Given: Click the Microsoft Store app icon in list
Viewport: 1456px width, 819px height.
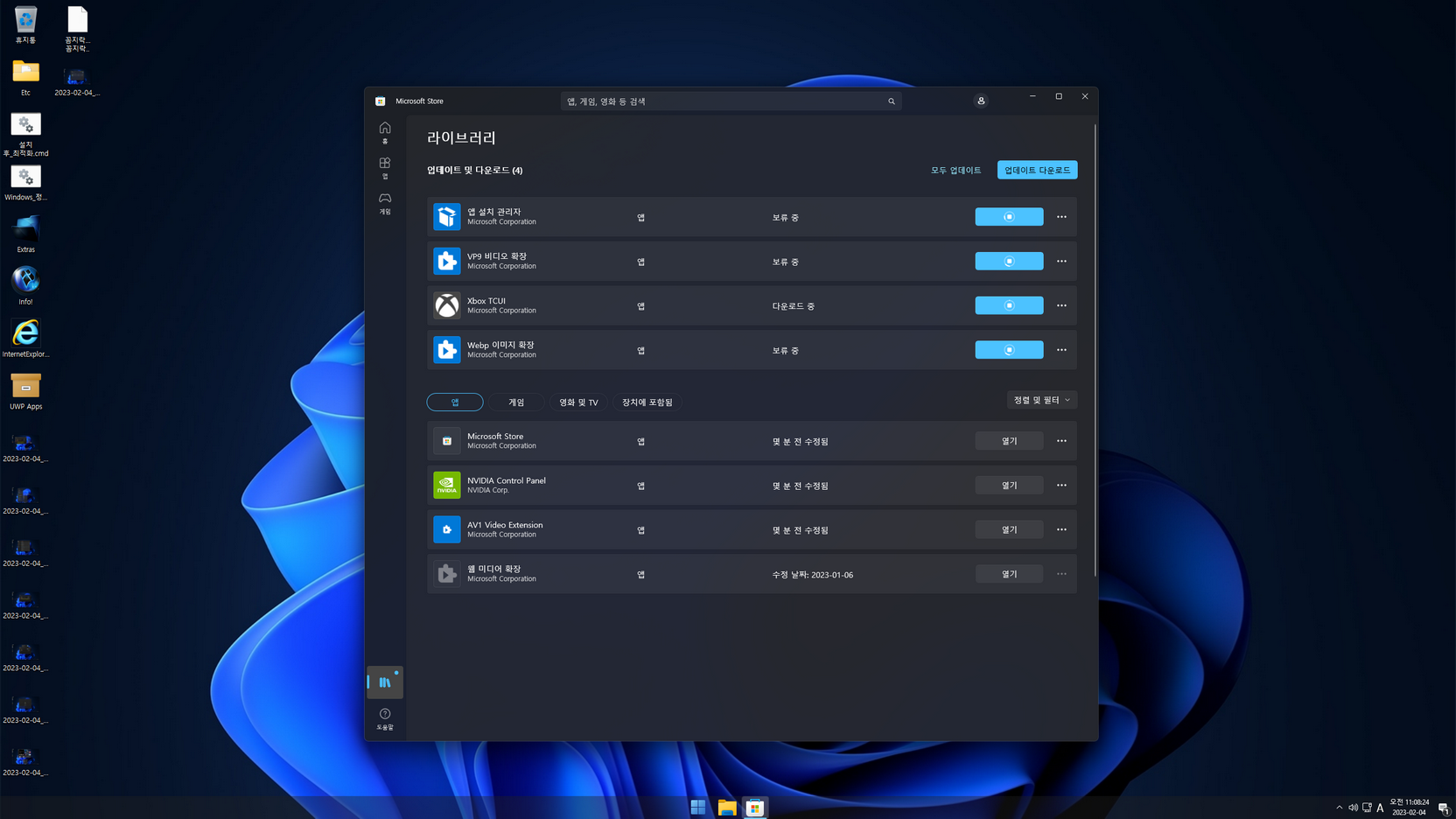Looking at the screenshot, I should coord(447,441).
